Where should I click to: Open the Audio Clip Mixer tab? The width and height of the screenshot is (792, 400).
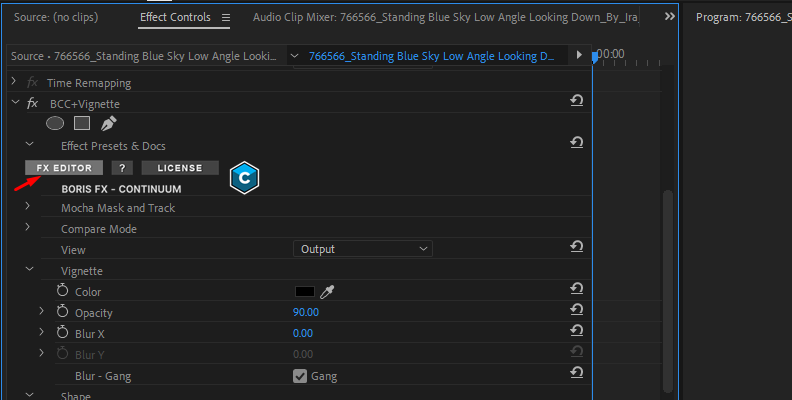click(446, 17)
